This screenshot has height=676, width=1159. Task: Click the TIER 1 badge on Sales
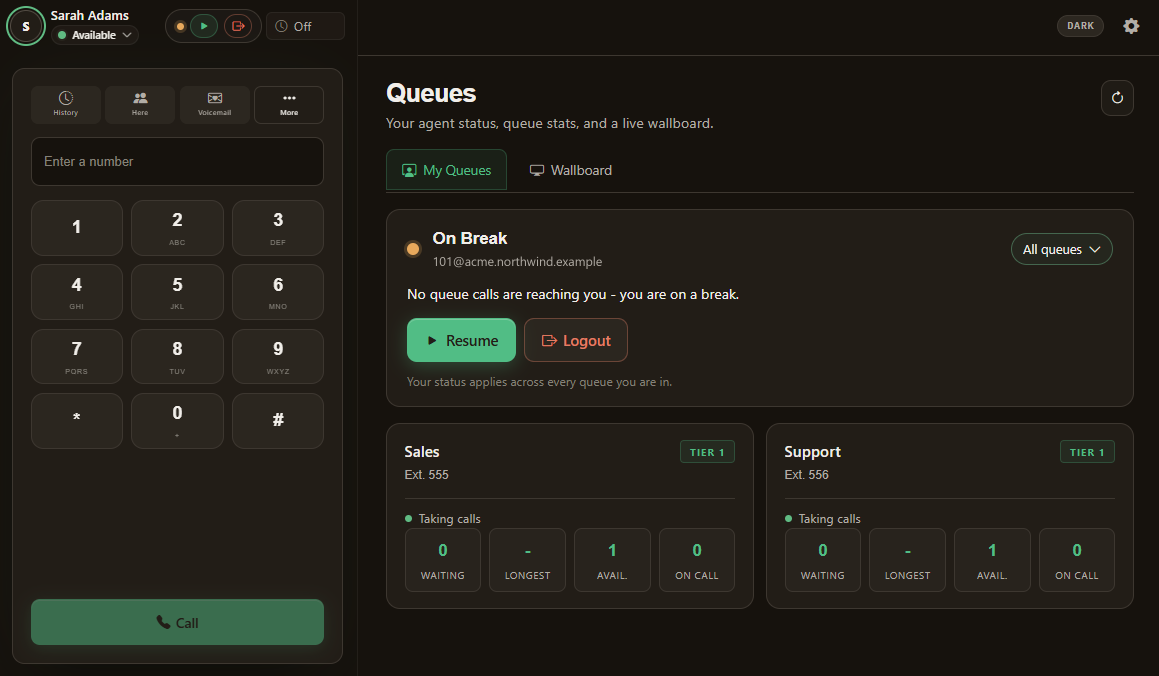pyautogui.click(x=707, y=452)
